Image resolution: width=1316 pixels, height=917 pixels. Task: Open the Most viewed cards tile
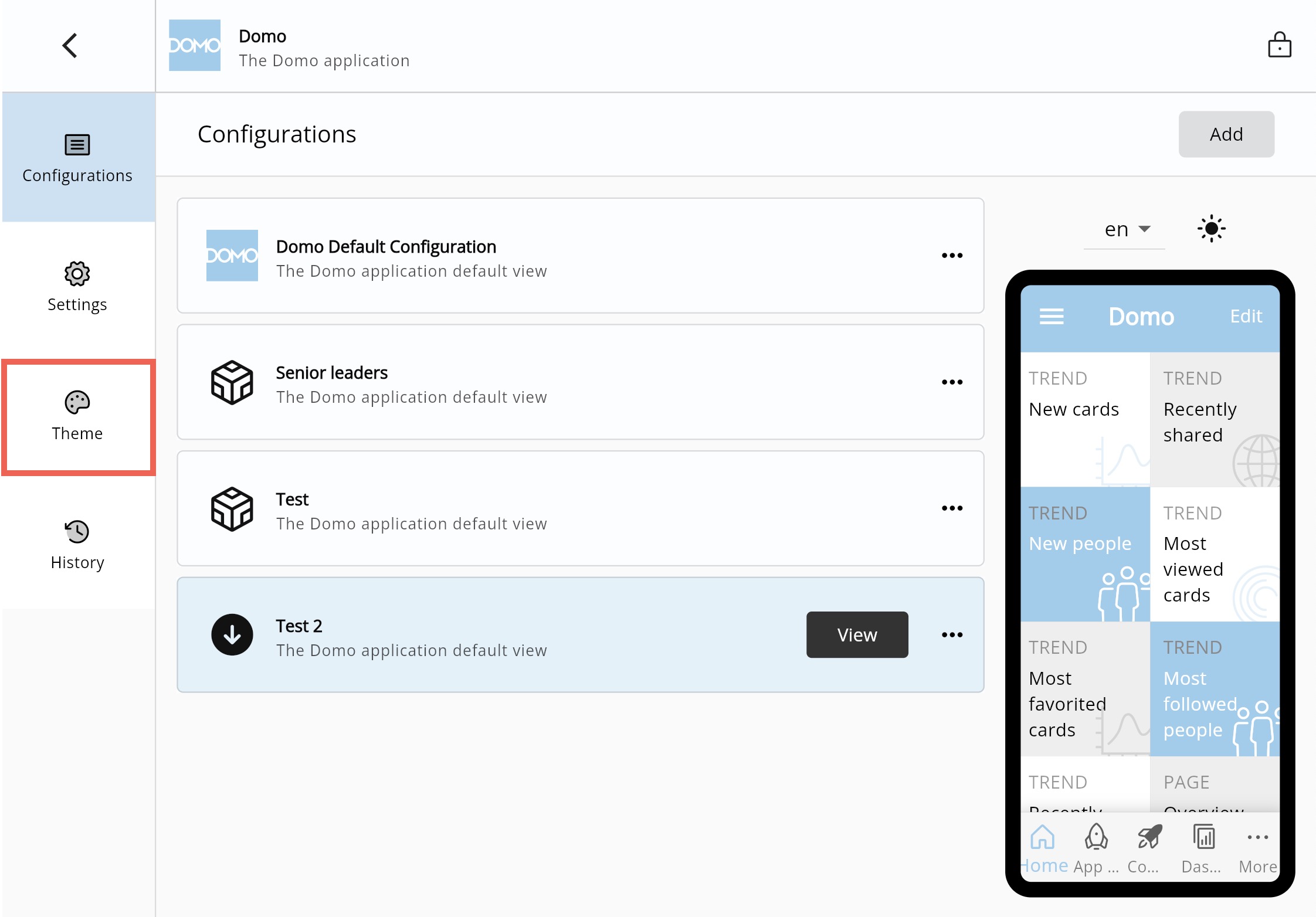click(x=1215, y=554)
